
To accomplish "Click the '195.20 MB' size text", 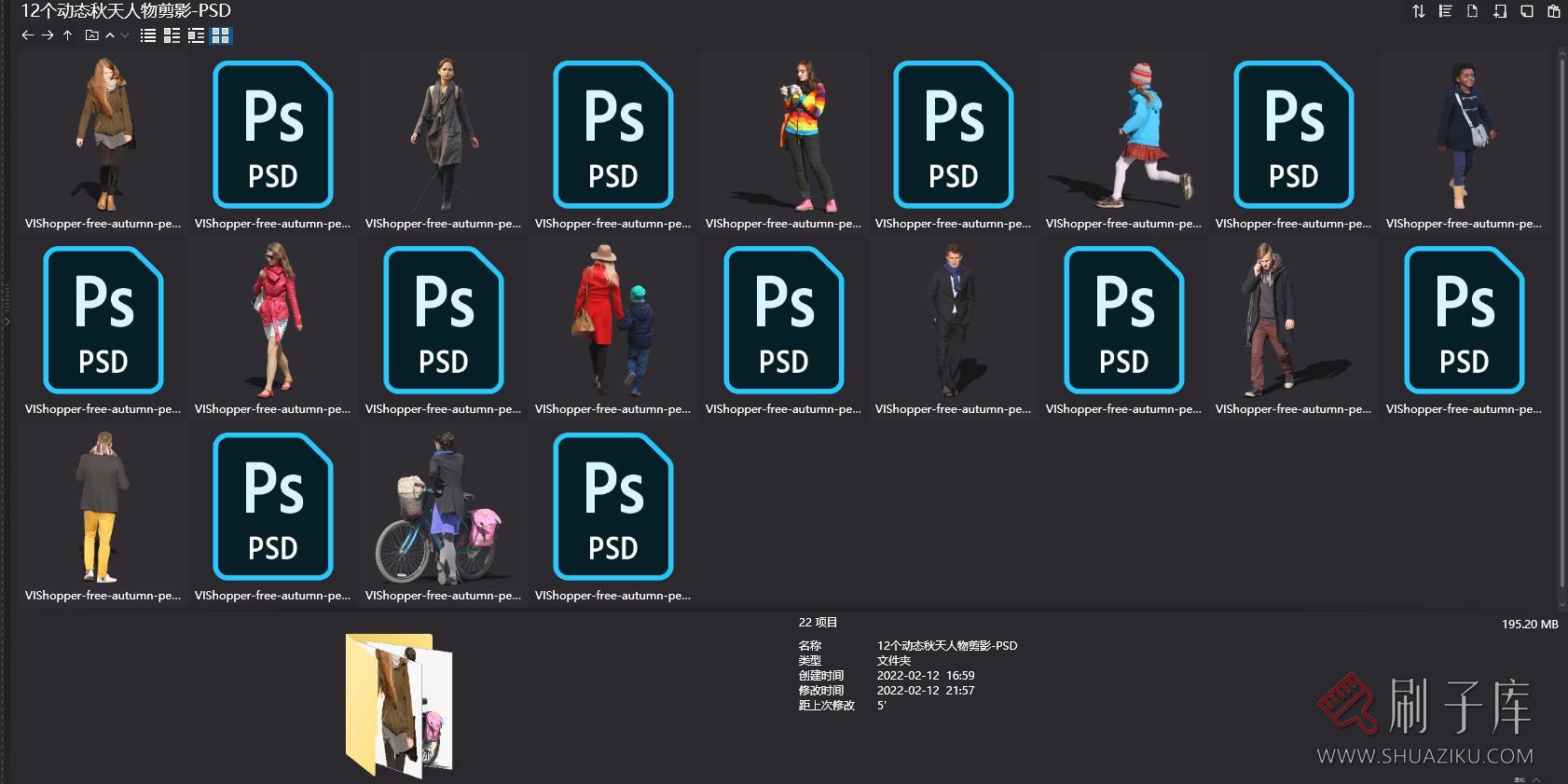I will pos(1530,625).
